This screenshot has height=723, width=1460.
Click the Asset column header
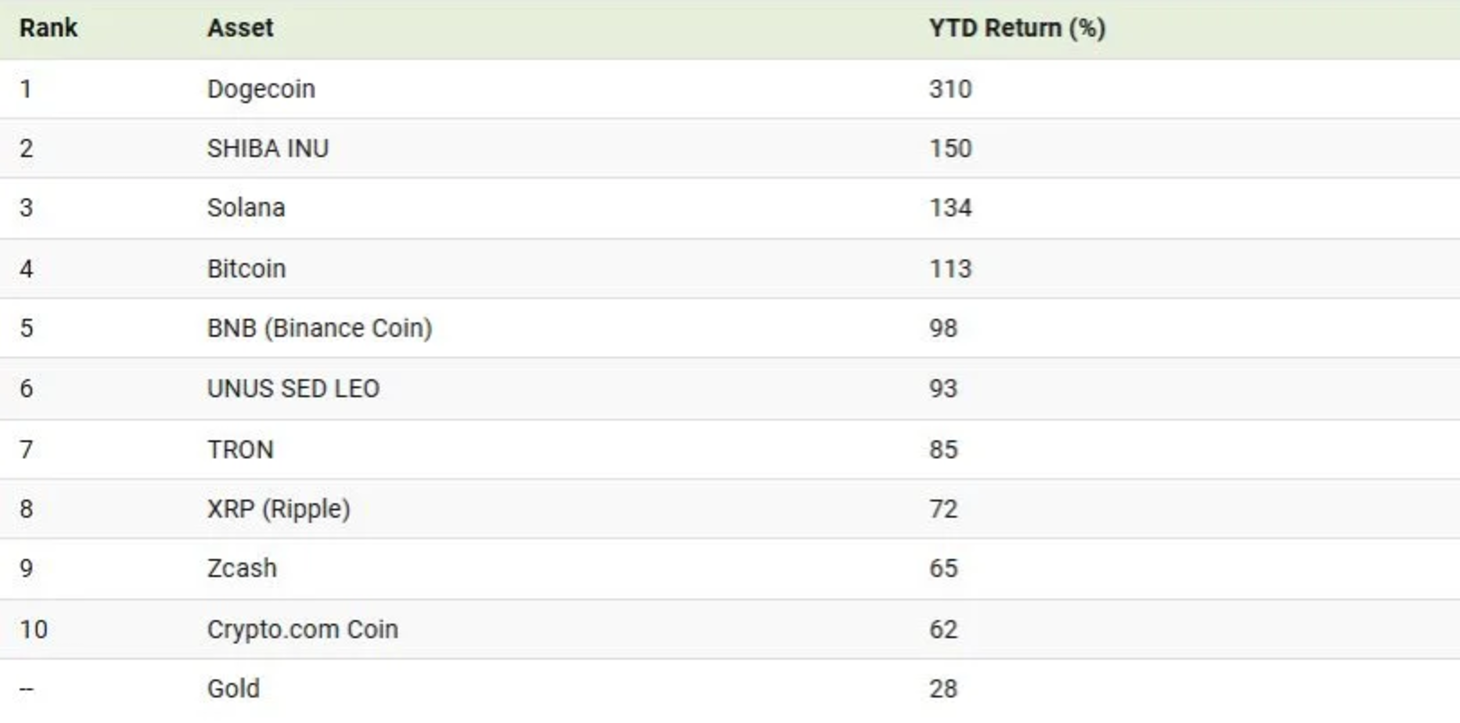[240, 28]
